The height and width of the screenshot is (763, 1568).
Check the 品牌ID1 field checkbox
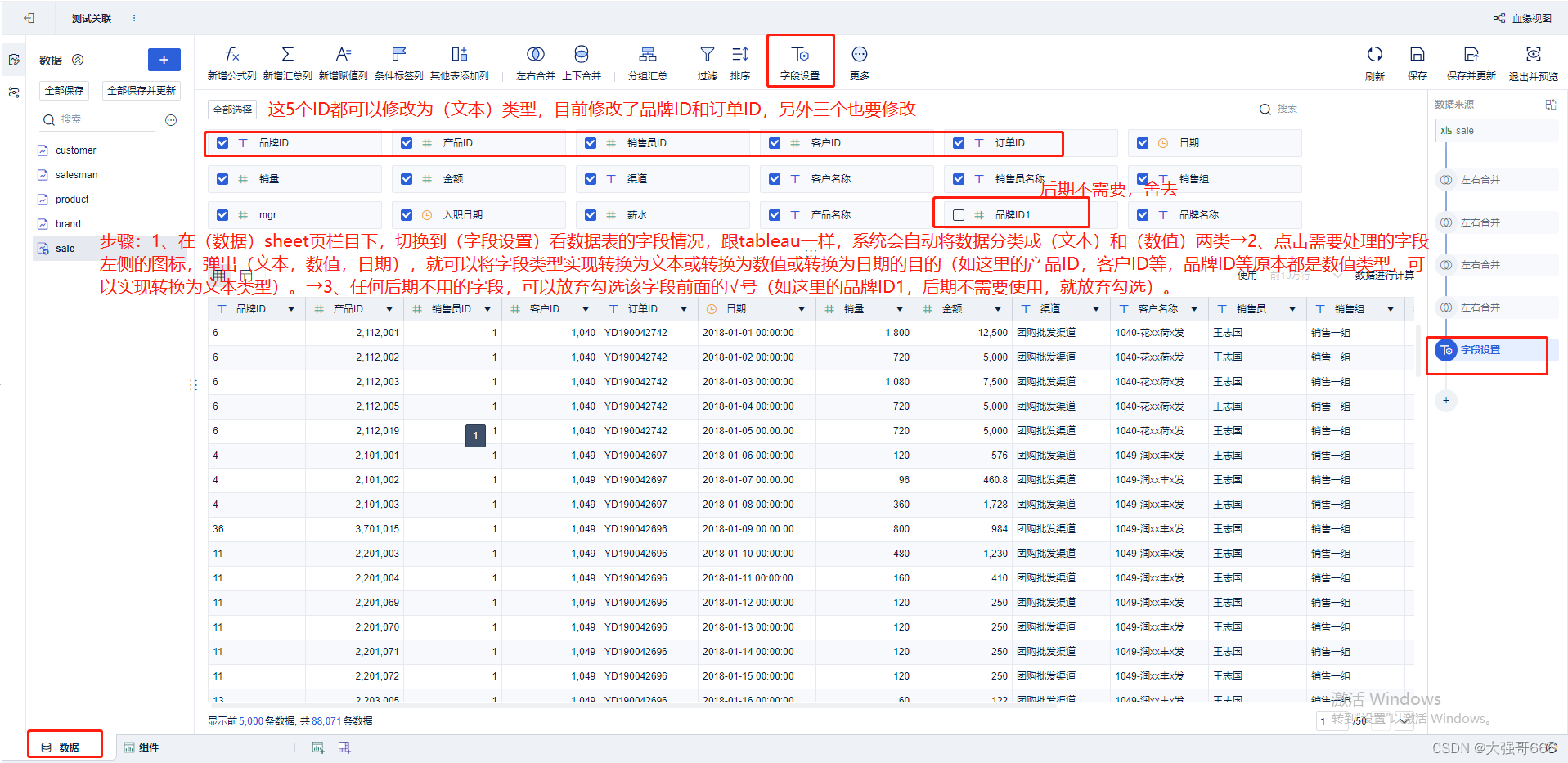click(959, 215)
